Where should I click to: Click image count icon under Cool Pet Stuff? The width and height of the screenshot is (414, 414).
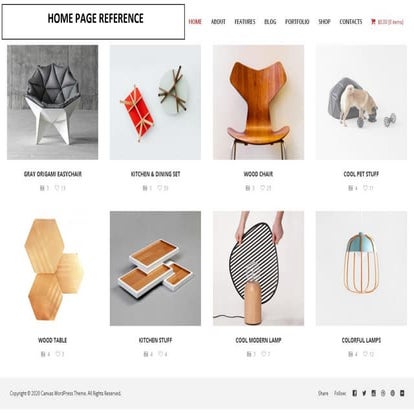351,188
